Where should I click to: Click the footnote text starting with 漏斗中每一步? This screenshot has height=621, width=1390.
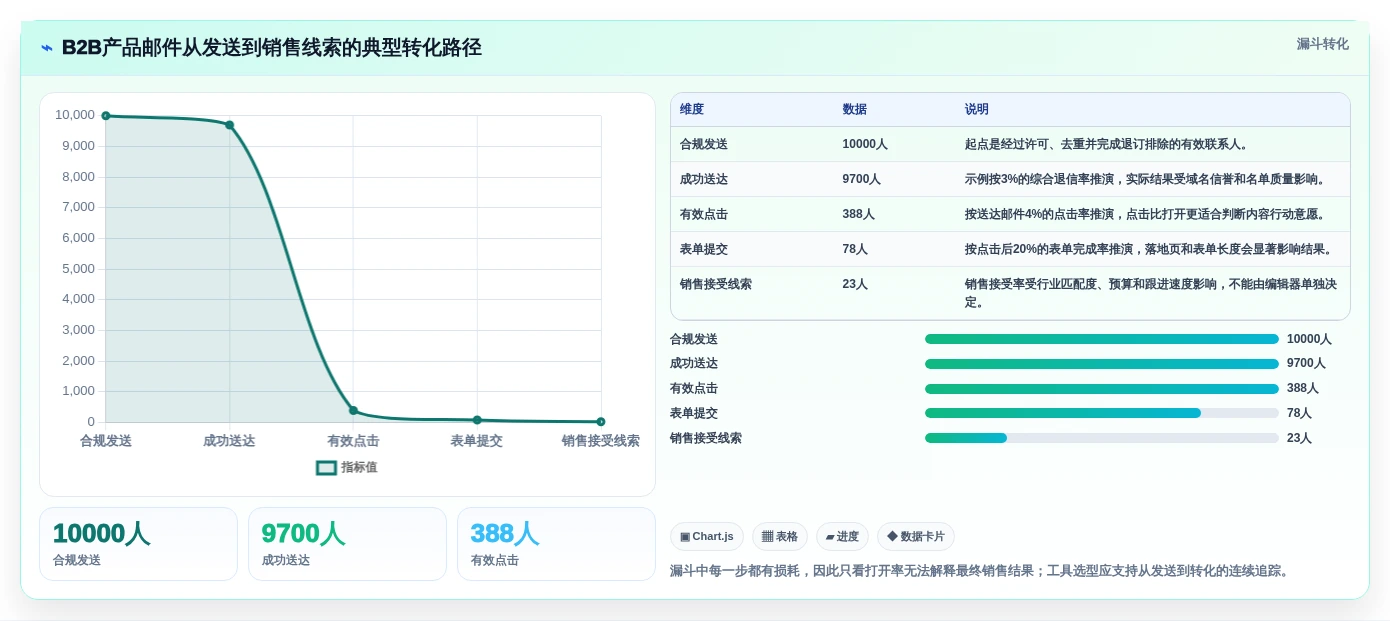[982, 571]
